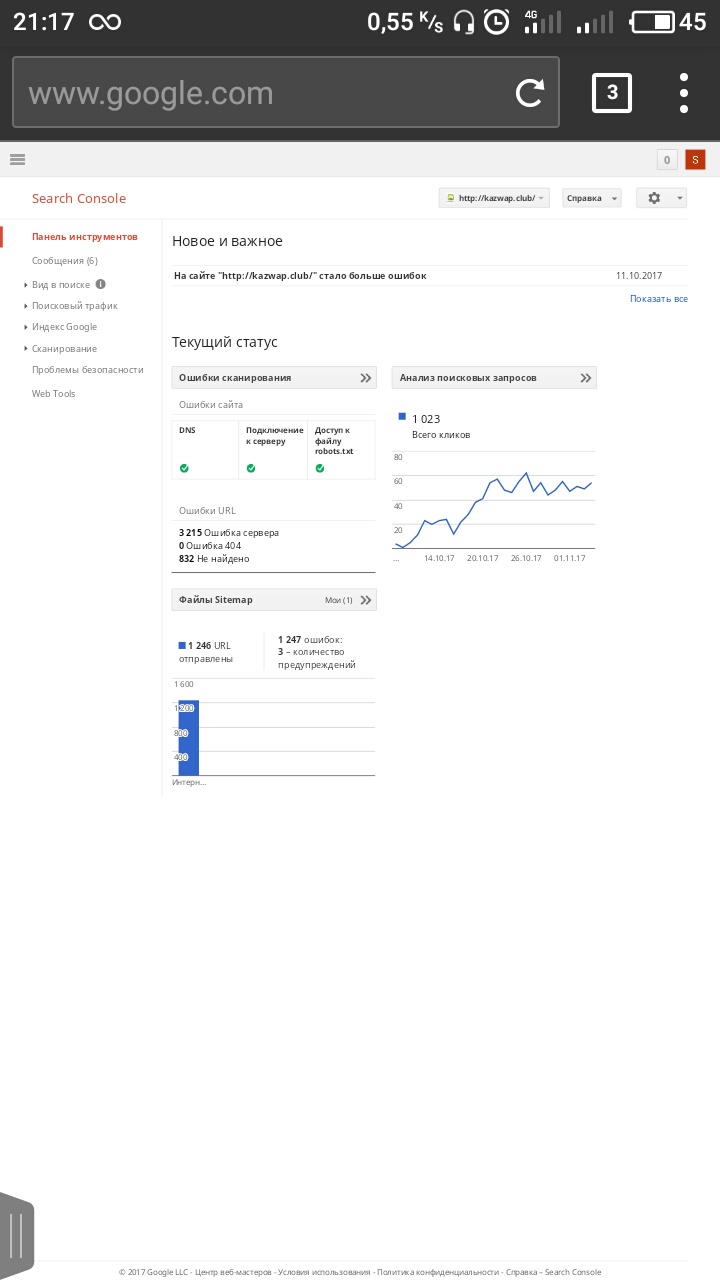Tap the browser reload icon
This screenshot has width=720, height=1280.
point(529,93)
